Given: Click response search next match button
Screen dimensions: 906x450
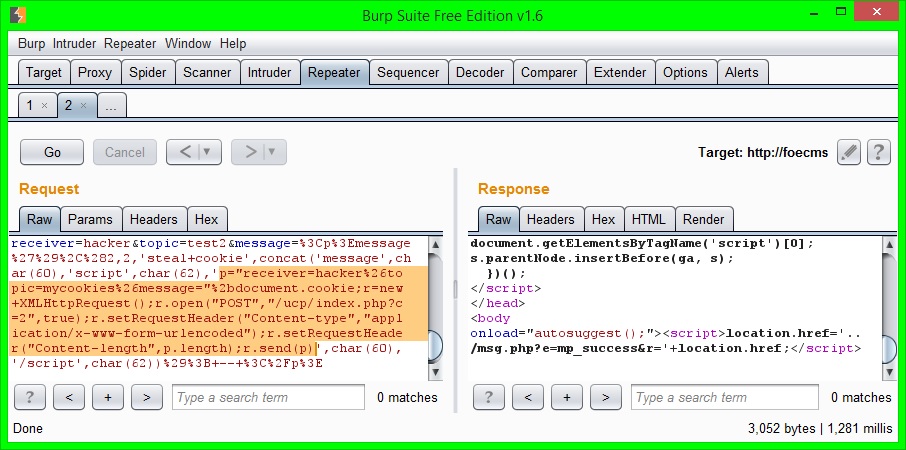Looking at the screenshot, I should [x=606, y=397].
